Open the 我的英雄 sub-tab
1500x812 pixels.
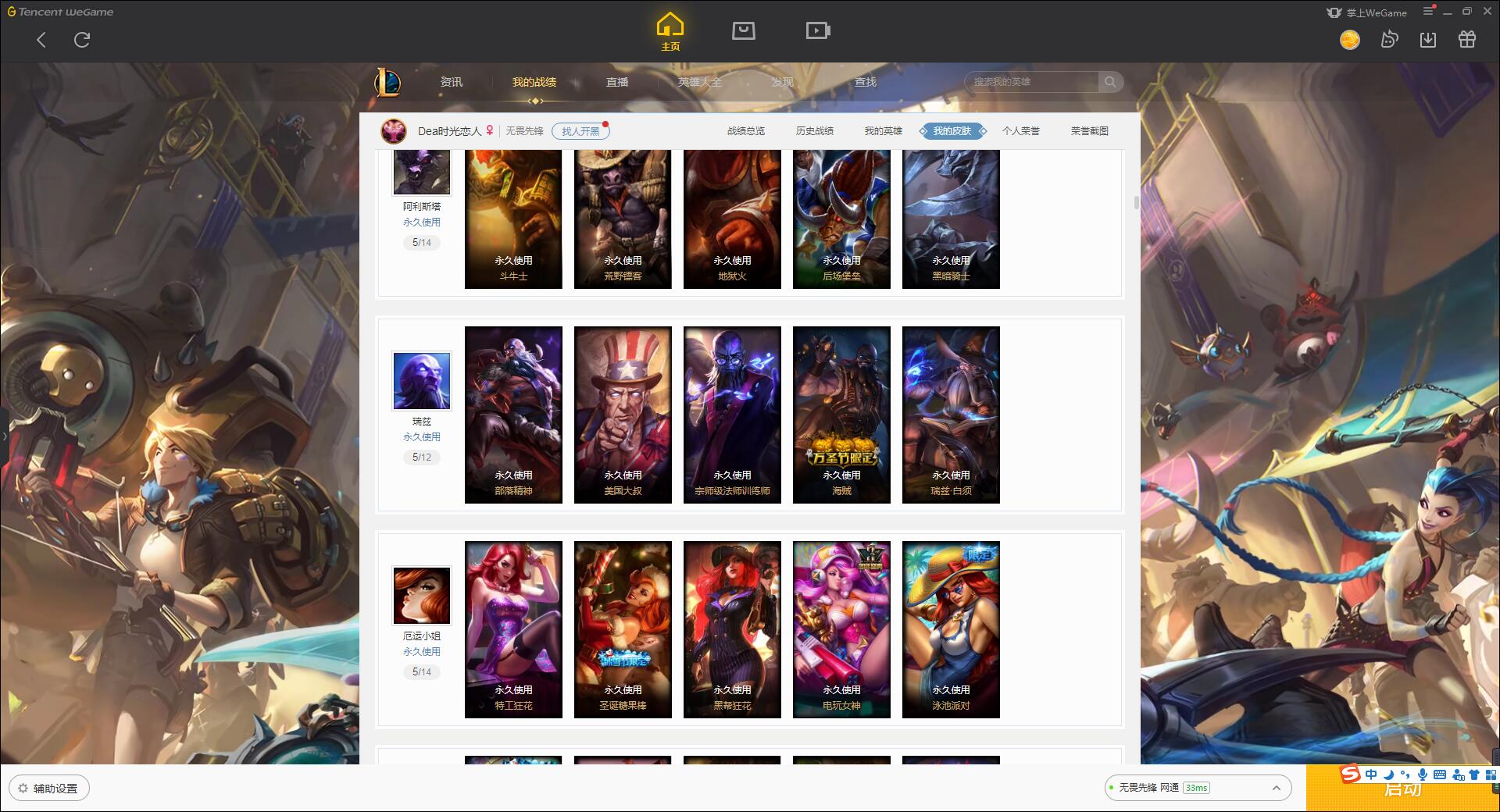[x=884, y=131]
